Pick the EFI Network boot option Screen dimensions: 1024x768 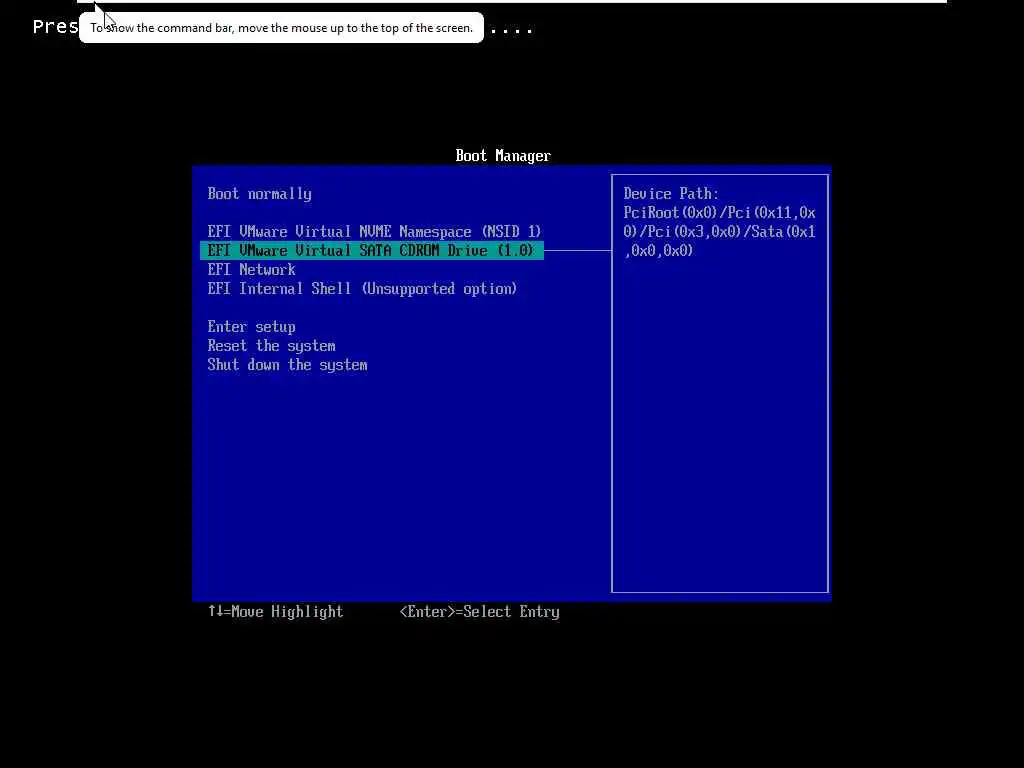point(251,270)
